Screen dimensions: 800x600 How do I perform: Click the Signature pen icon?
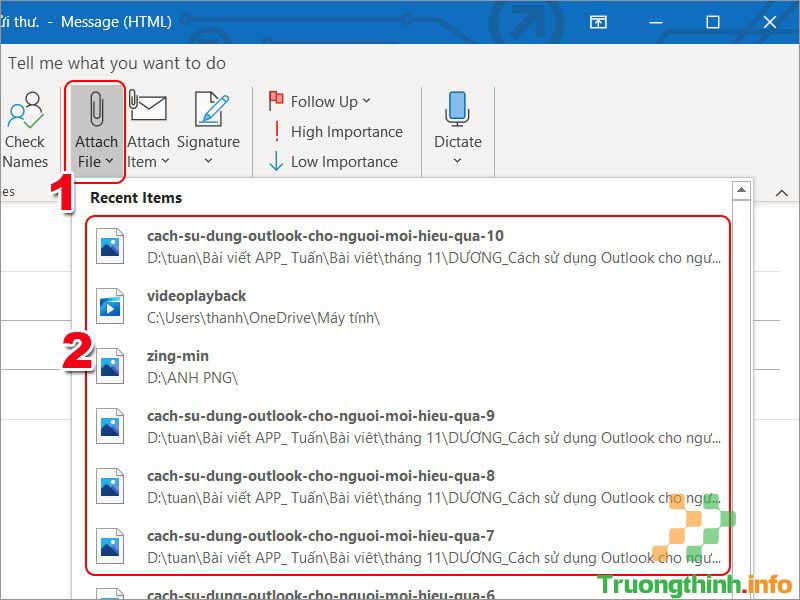click(211, 108)
